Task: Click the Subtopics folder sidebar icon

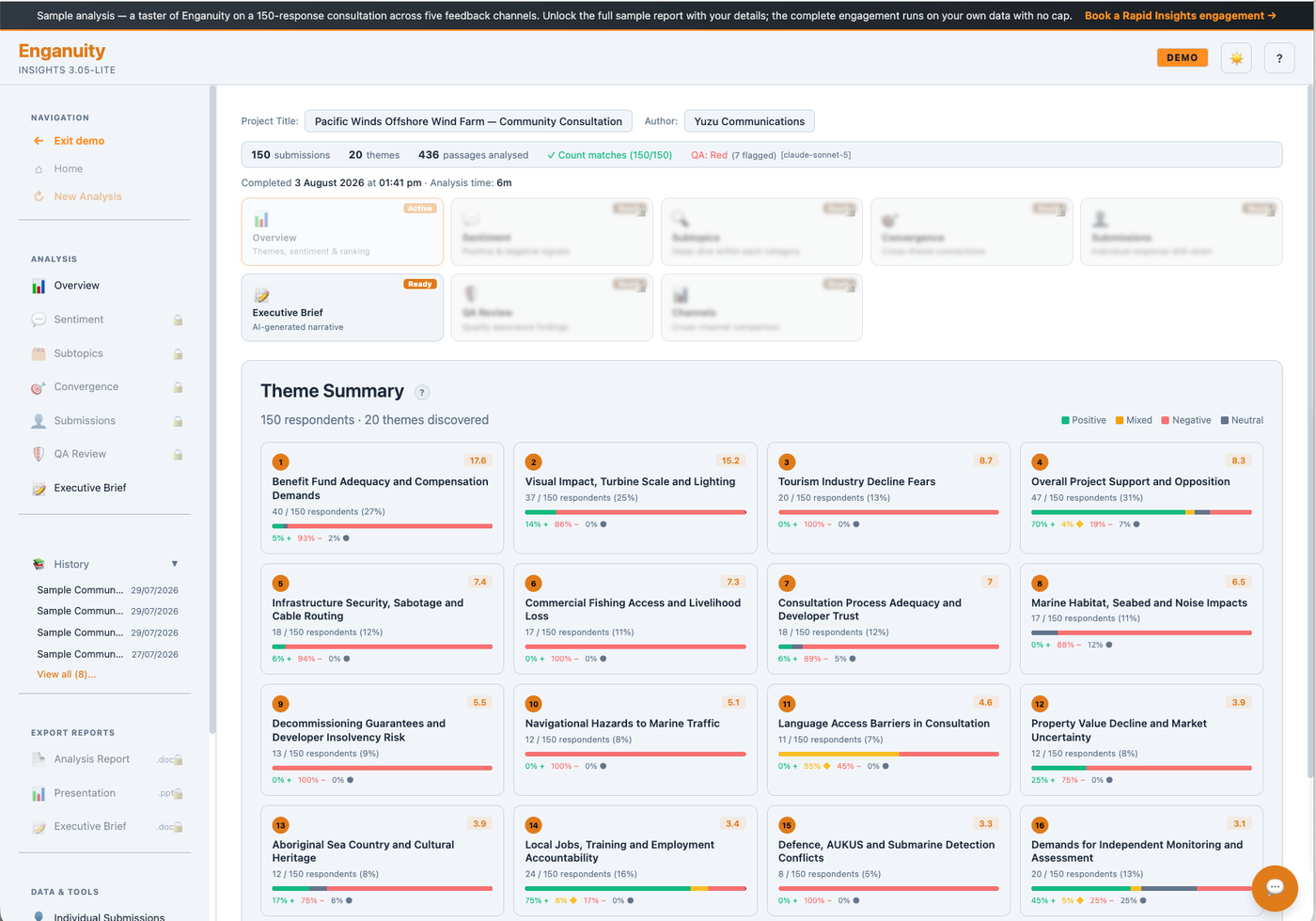Action: tap(39, 353)
